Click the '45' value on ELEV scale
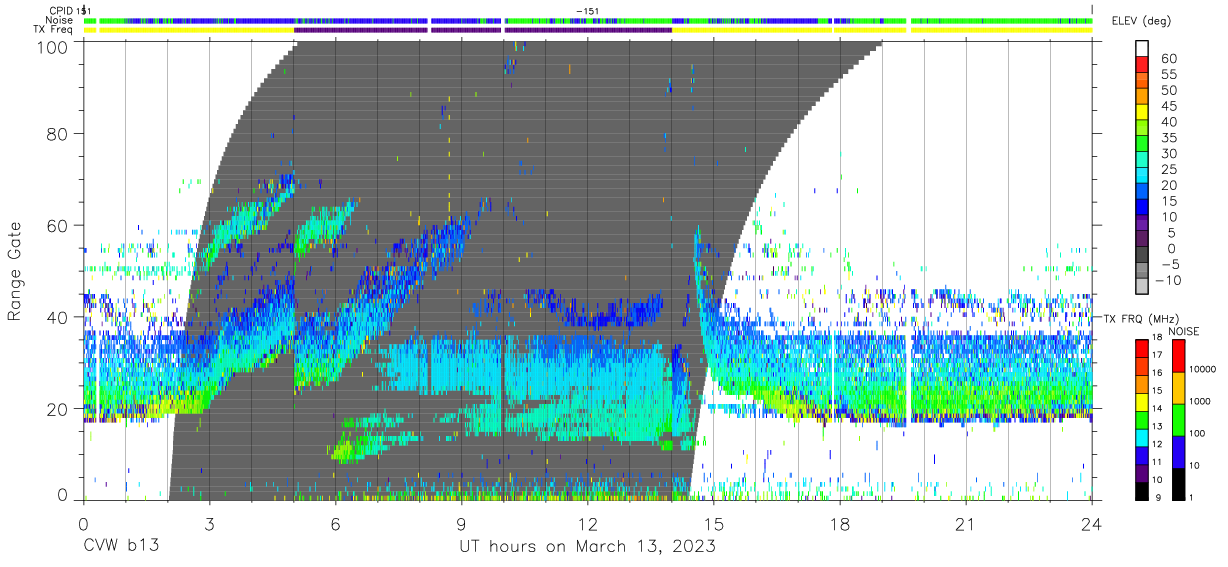 click(1167, 106)
